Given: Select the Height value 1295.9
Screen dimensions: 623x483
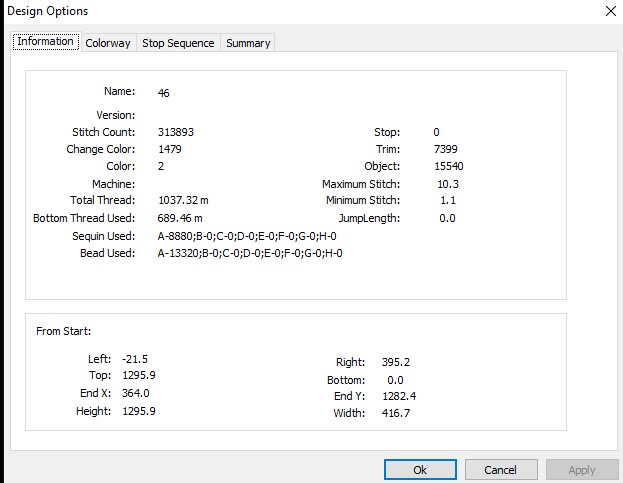Looking at the screenshot, I should pyautogui.click(x=139, y=411).
